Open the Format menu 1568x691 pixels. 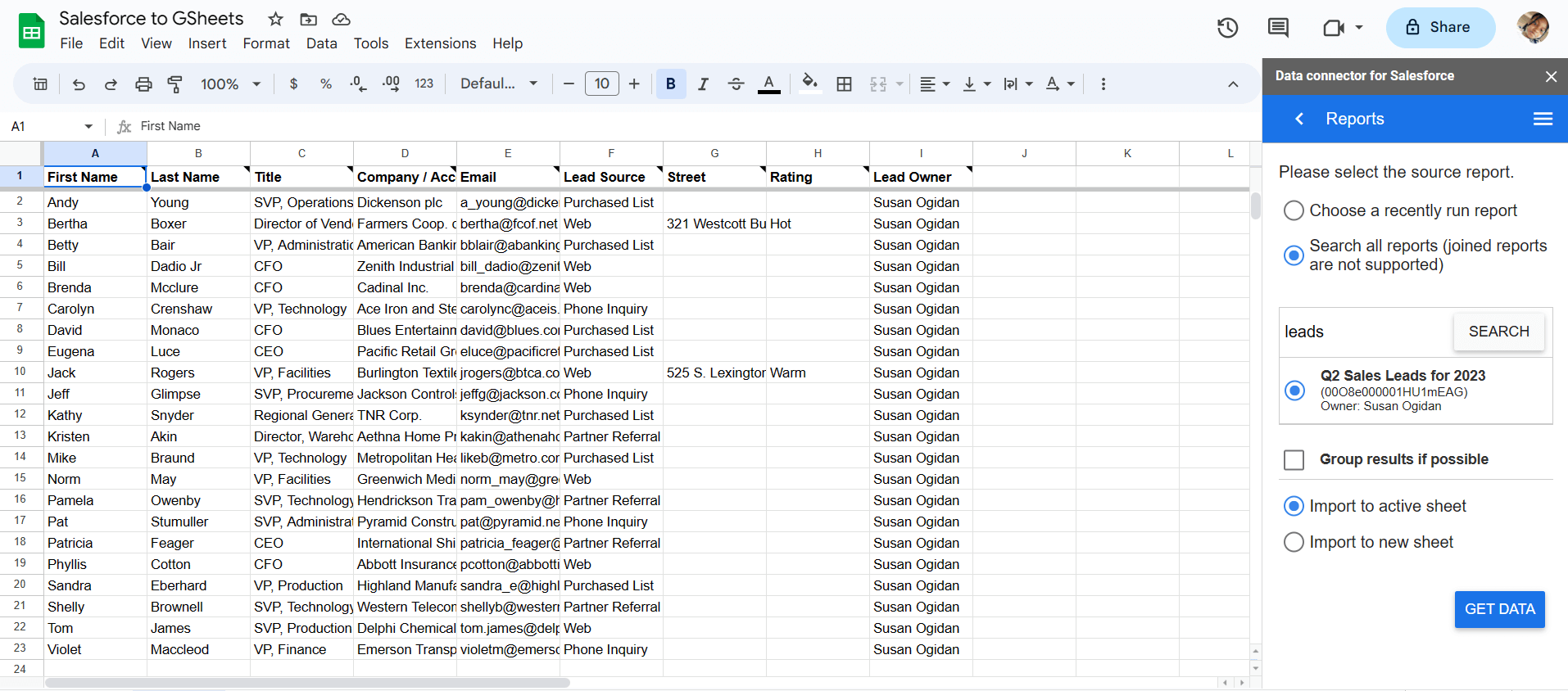[266, 43]
